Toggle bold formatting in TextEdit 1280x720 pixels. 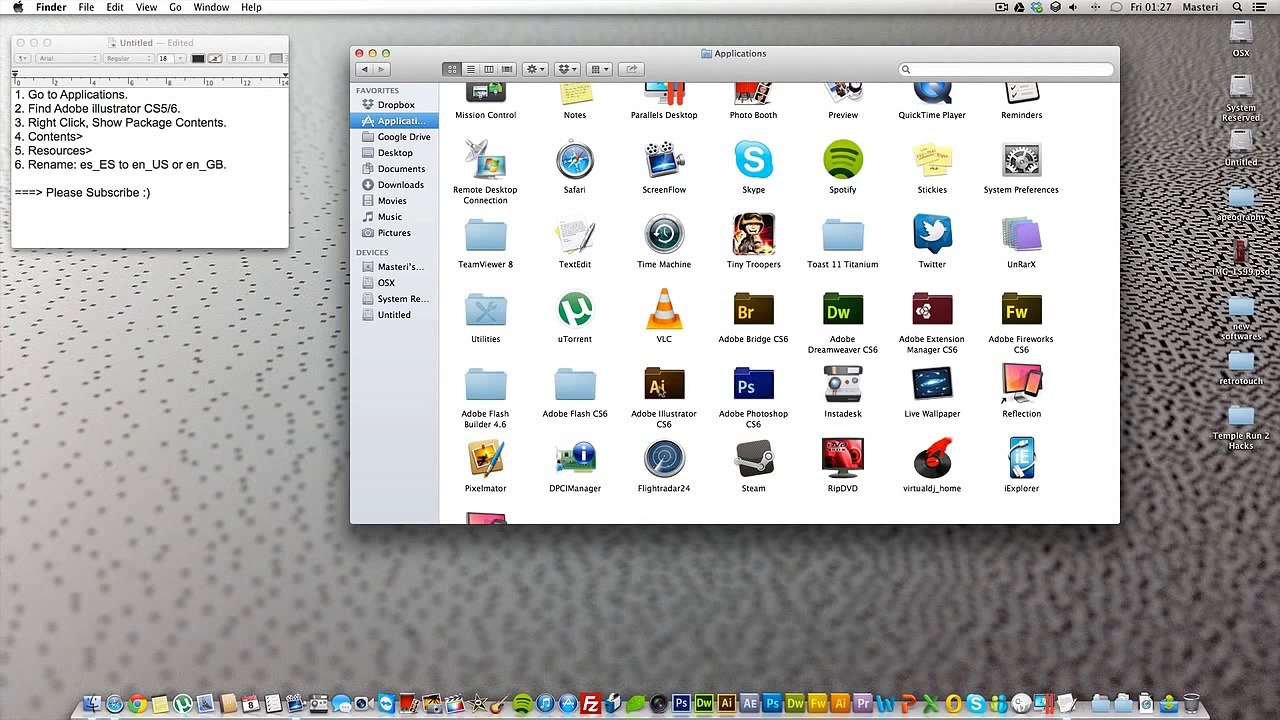pyautogui.click(x=234, y=59)
